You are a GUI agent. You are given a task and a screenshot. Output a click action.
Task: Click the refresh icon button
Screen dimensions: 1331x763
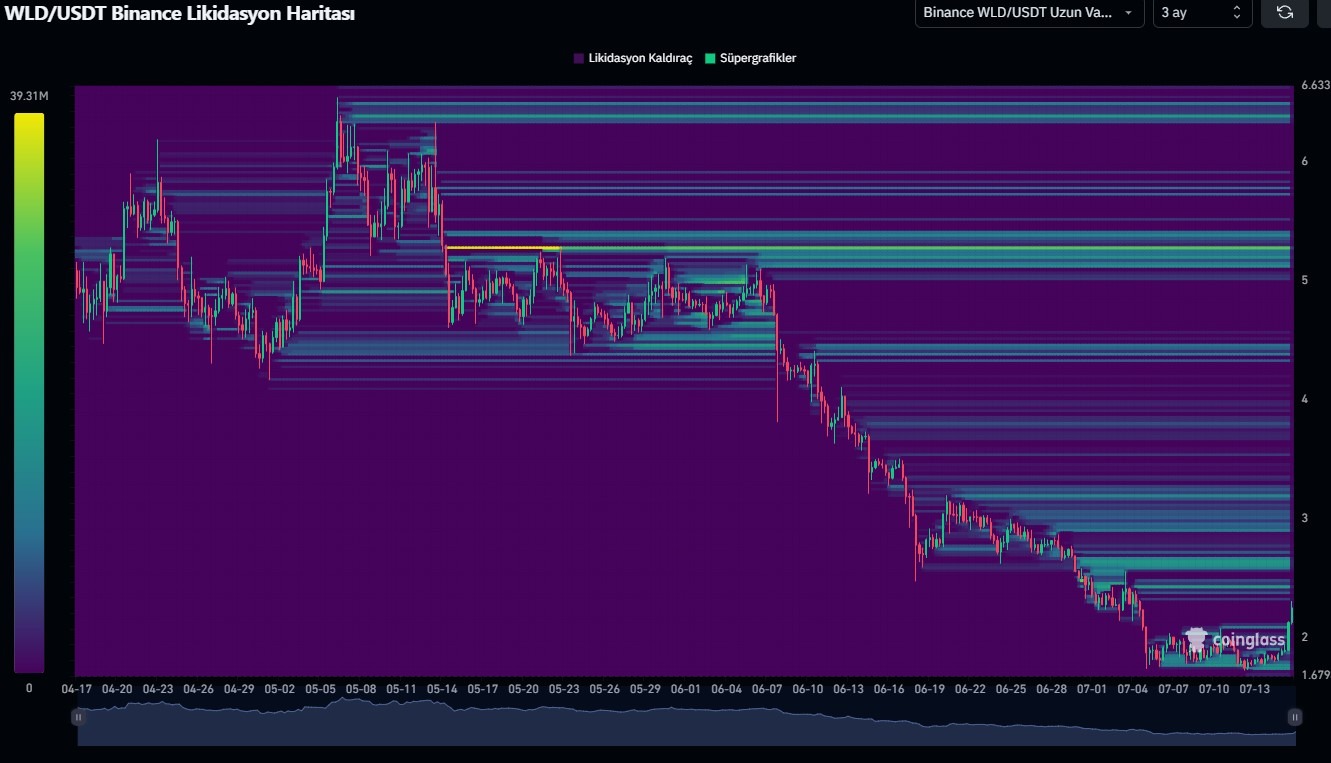tap(1284, 13)
